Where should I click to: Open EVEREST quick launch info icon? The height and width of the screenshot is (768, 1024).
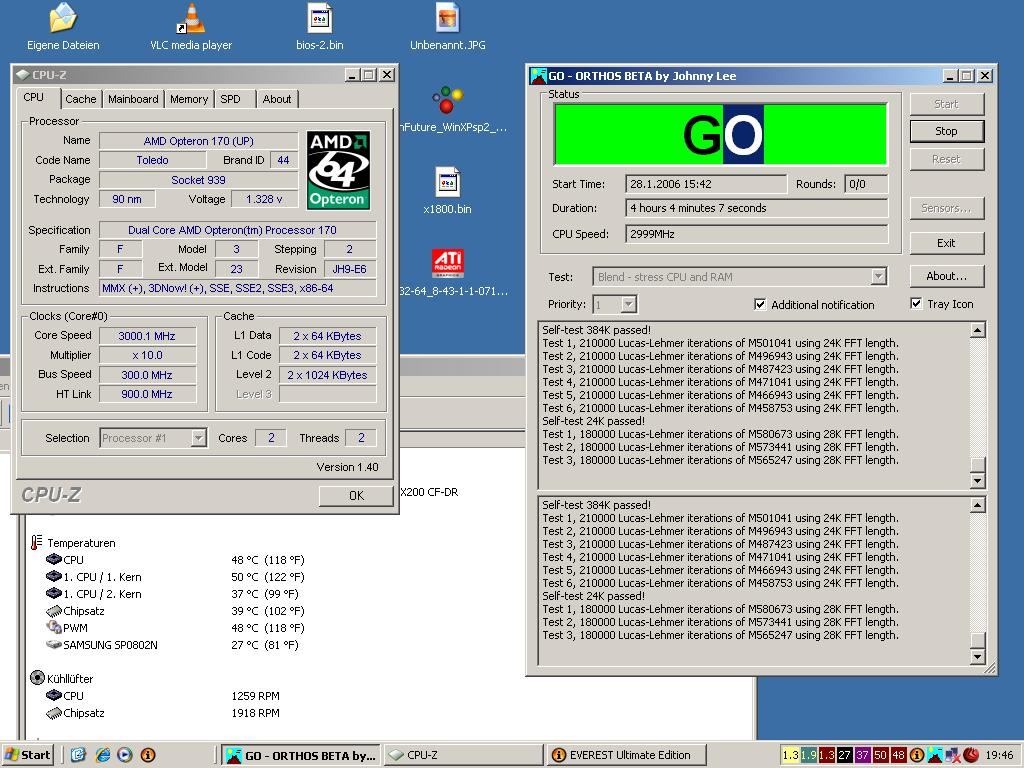[148, 755]
